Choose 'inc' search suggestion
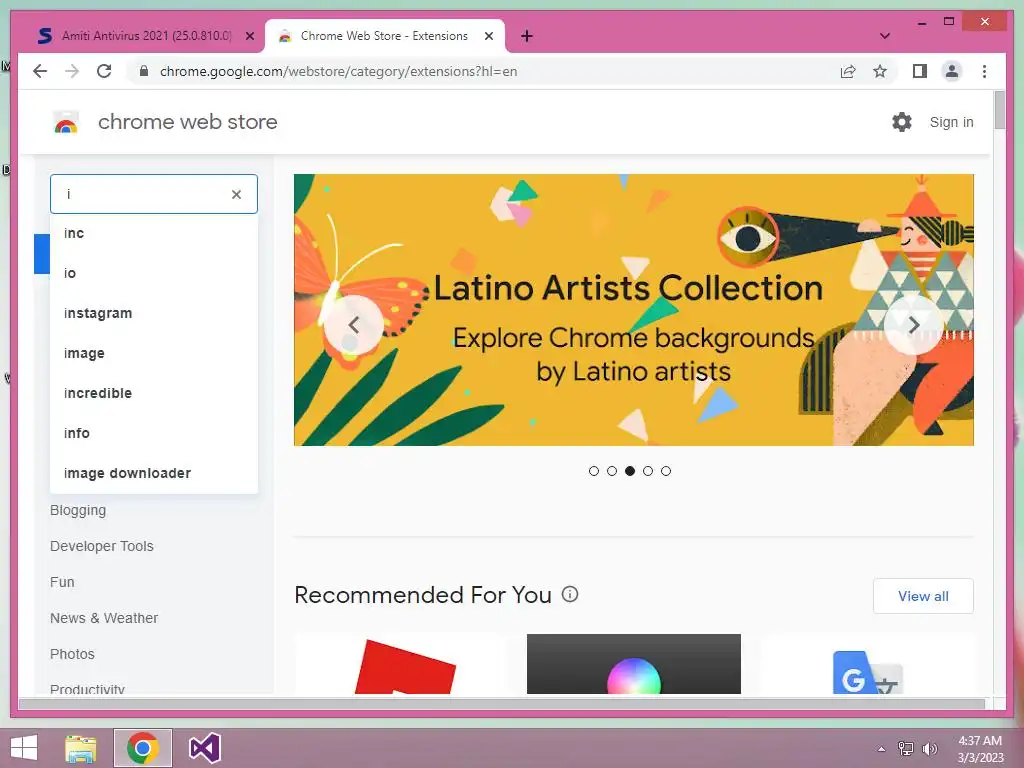 [154, 233]
